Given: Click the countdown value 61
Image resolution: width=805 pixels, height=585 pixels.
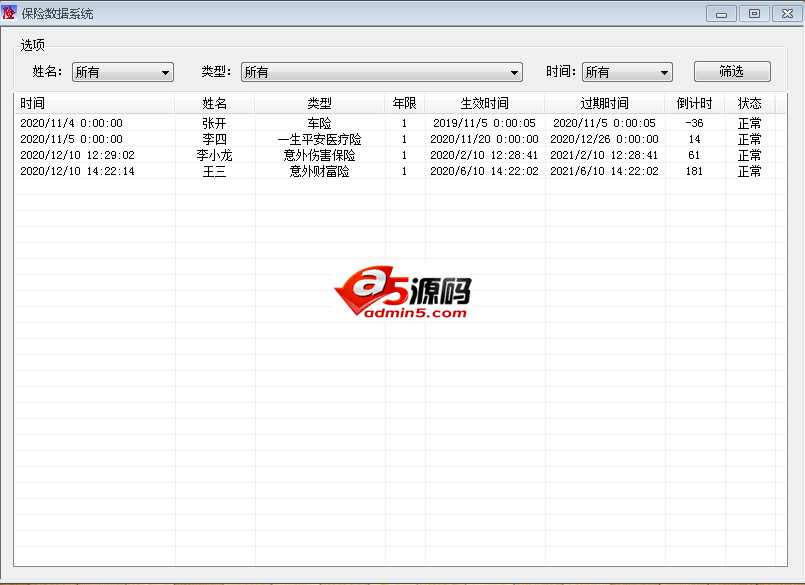Looking at the screenshot, I should click(695, 155).
